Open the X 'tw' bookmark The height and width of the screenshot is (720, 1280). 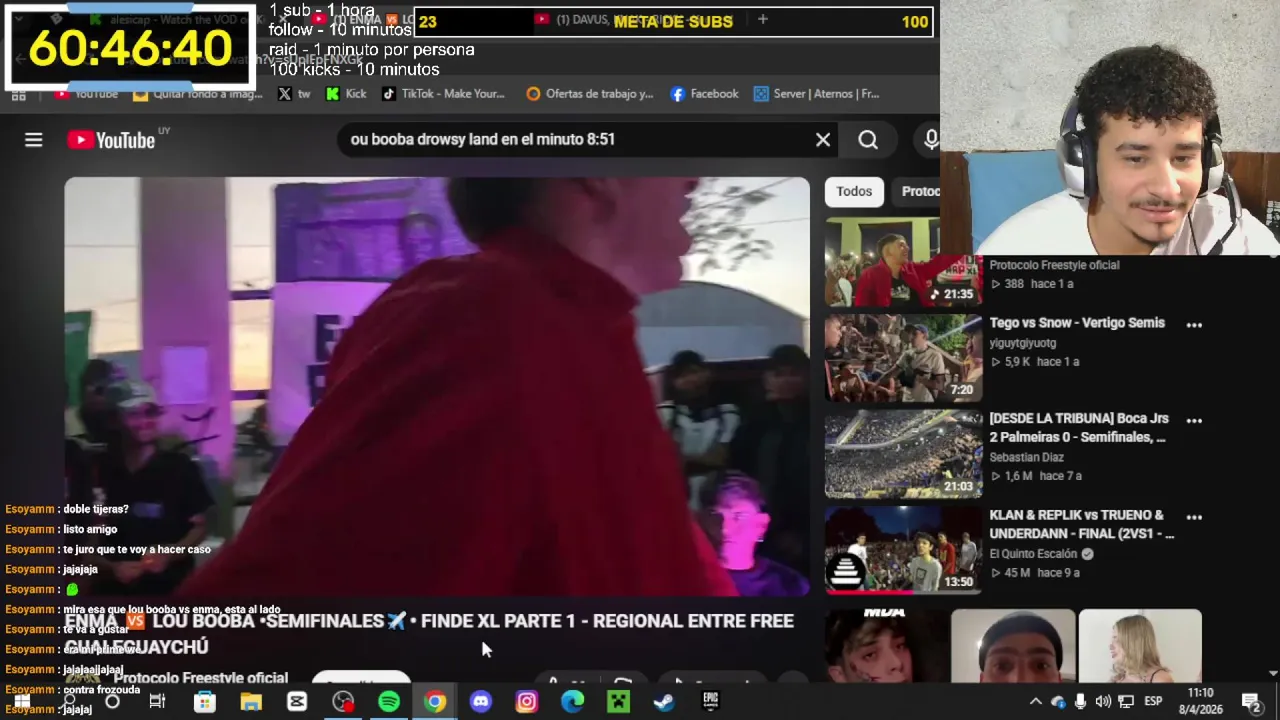294,94
